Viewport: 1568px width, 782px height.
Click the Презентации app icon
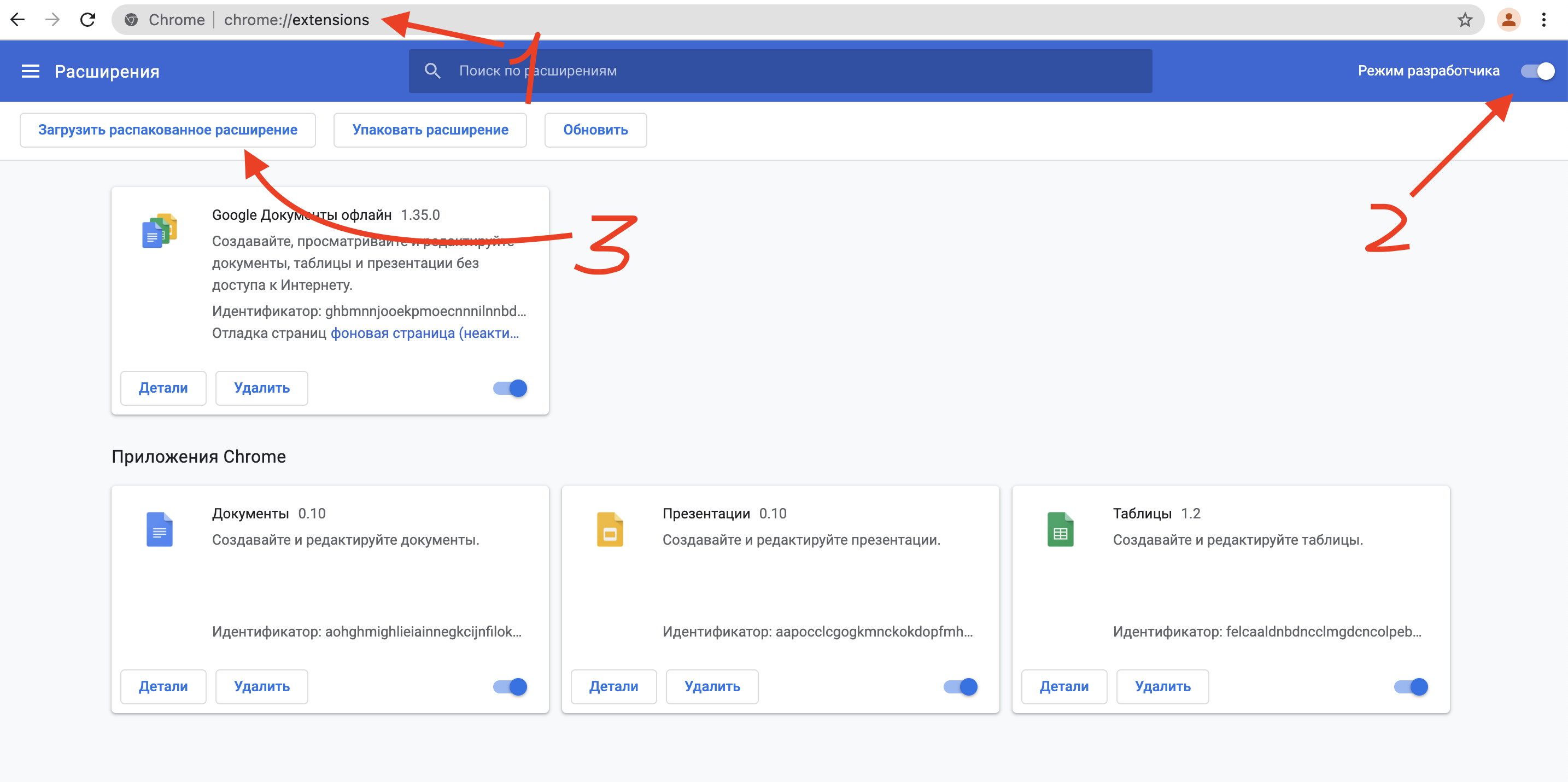[x=610, y=529]
